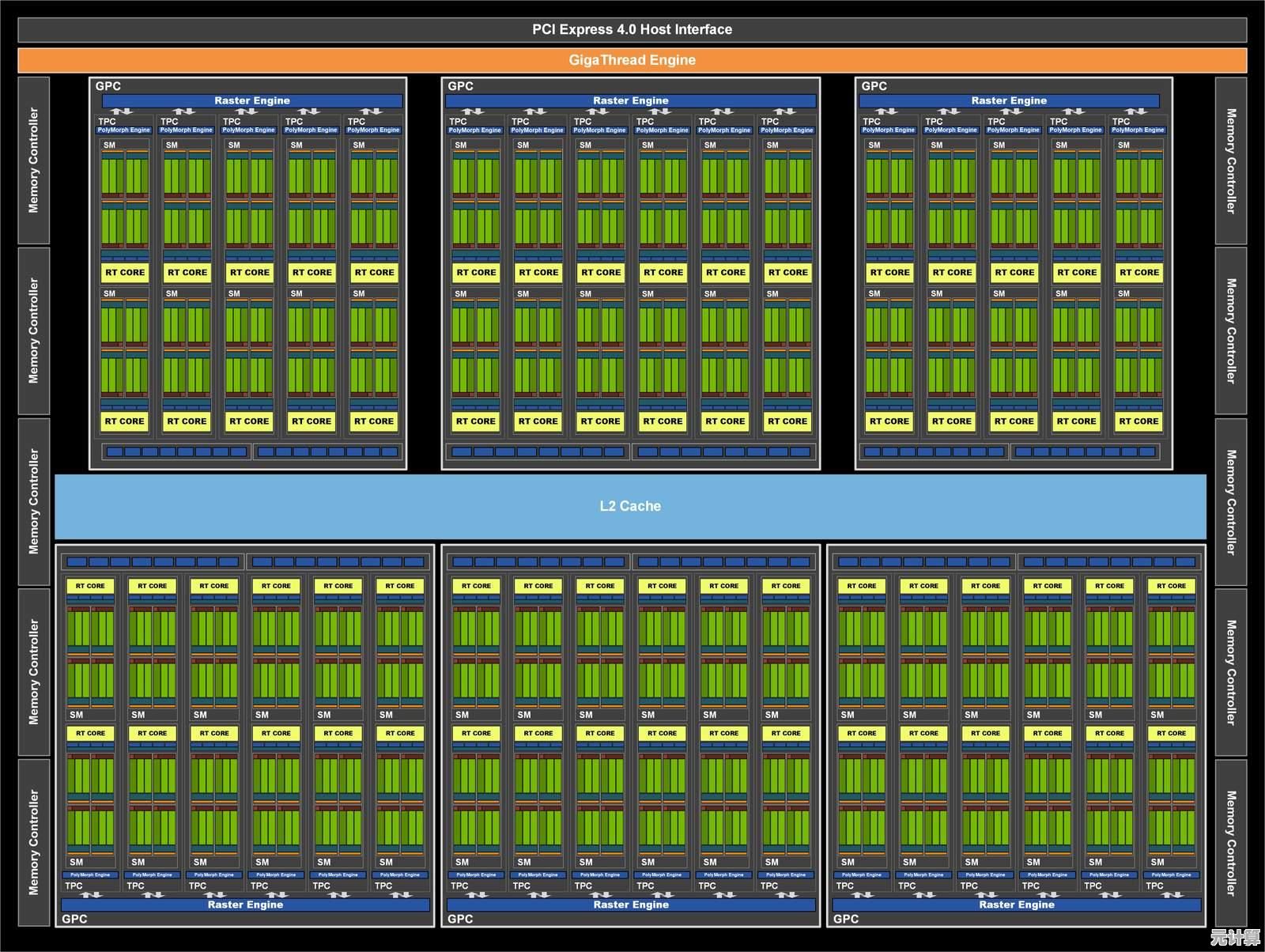Select Raster Engine bar in bottom-right GPC
The width and height of the screenshot is (1265, 952).
(1016, 905)
